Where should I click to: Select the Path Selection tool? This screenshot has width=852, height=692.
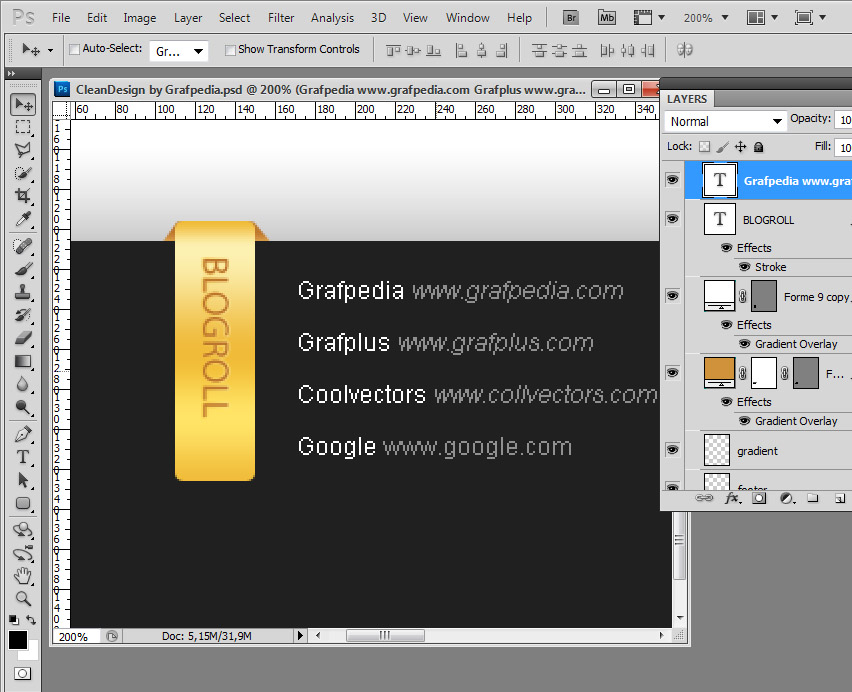tap(23, 480)
